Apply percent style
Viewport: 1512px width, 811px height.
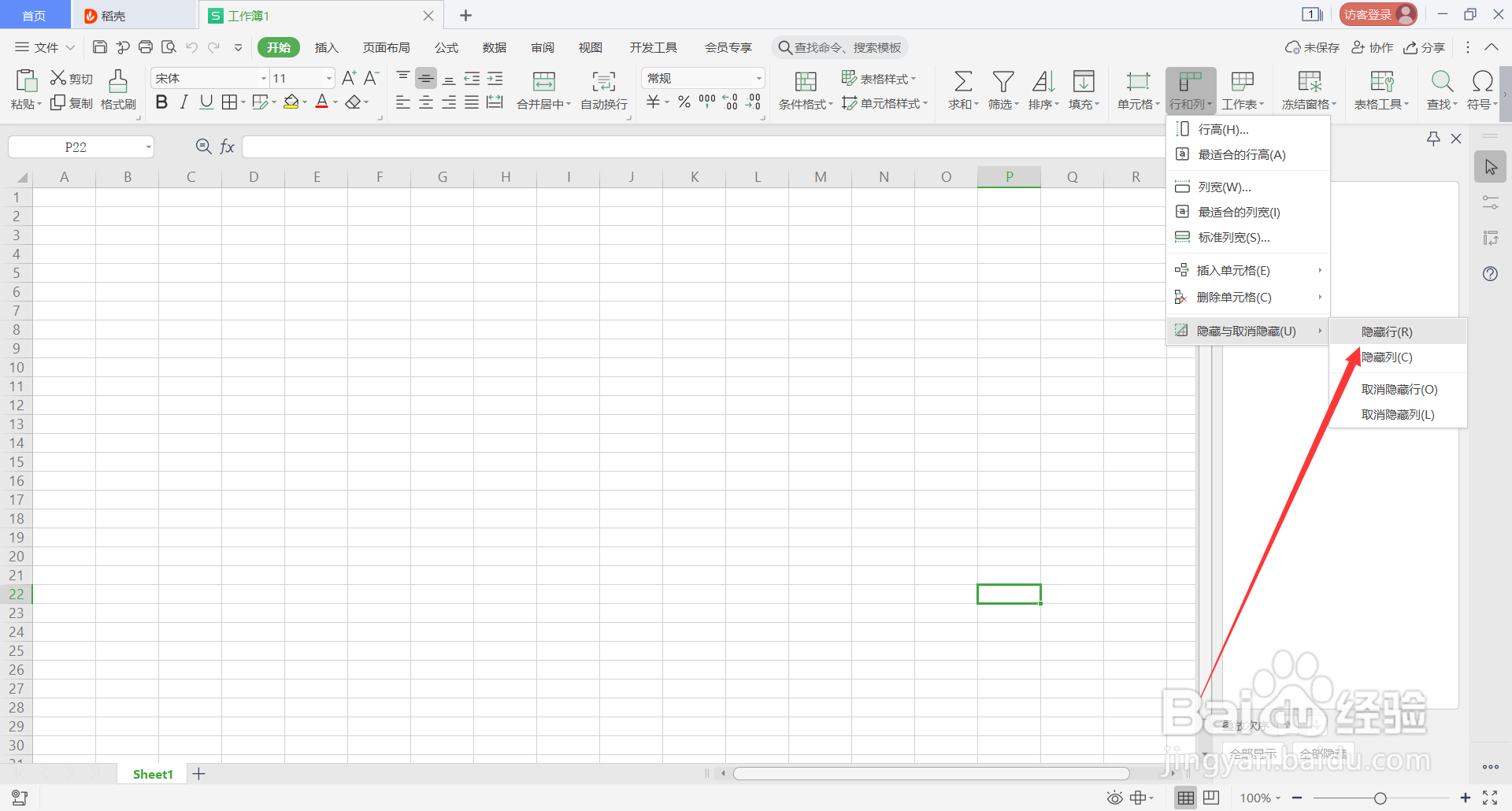(x=684, y=102)
